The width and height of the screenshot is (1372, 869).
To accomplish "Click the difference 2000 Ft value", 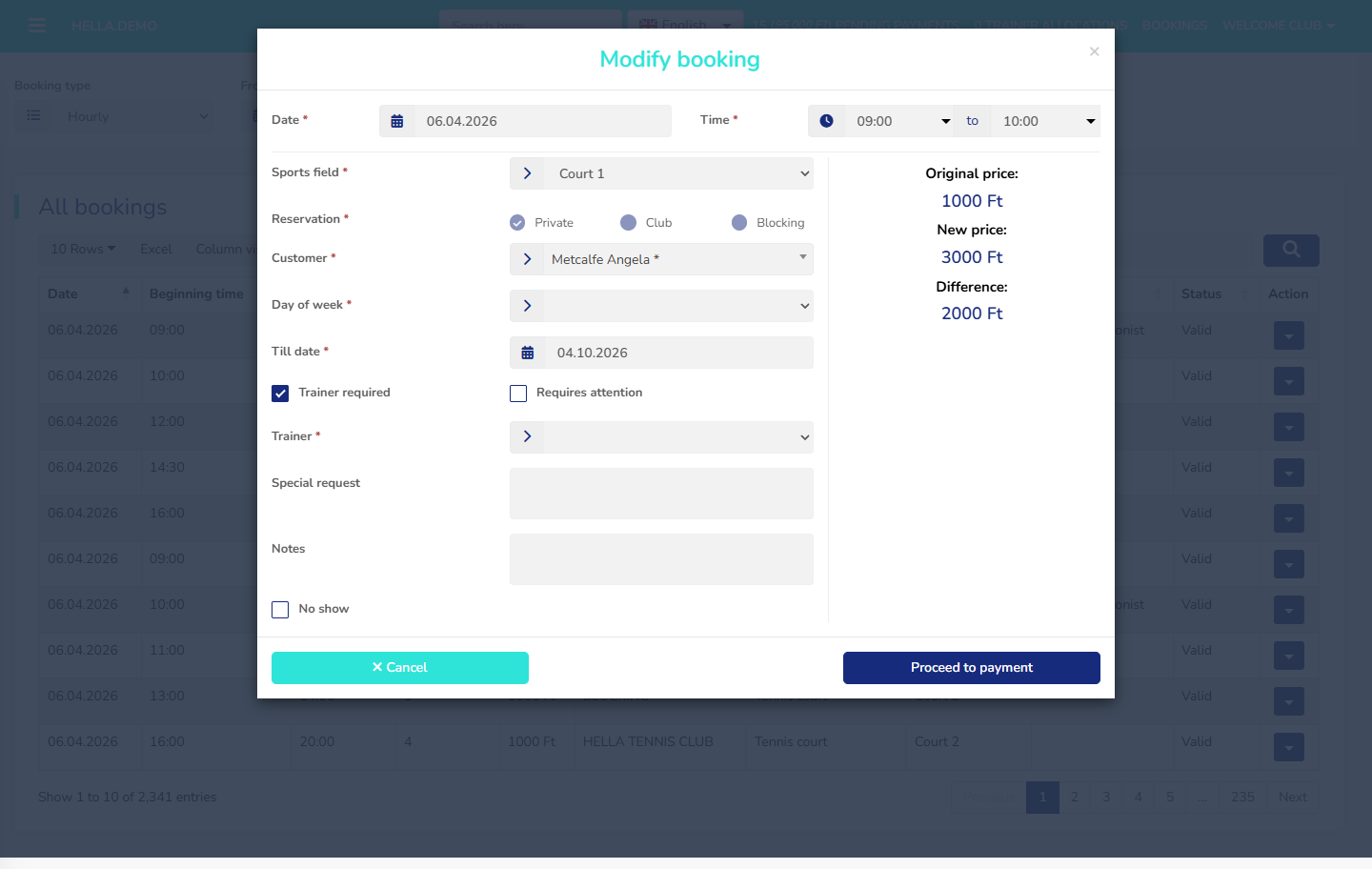I will 972,313.
